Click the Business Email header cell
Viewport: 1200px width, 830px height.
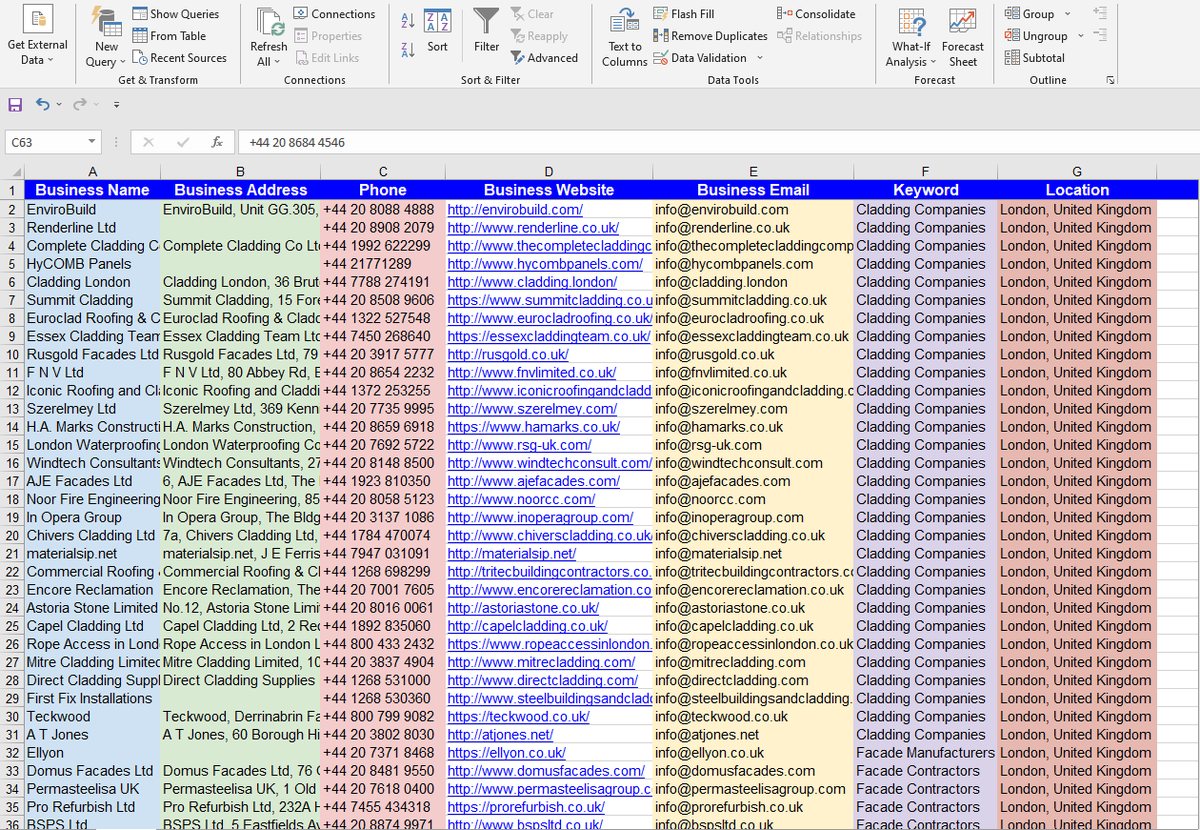pyautogui.click(x=753, y=190)
